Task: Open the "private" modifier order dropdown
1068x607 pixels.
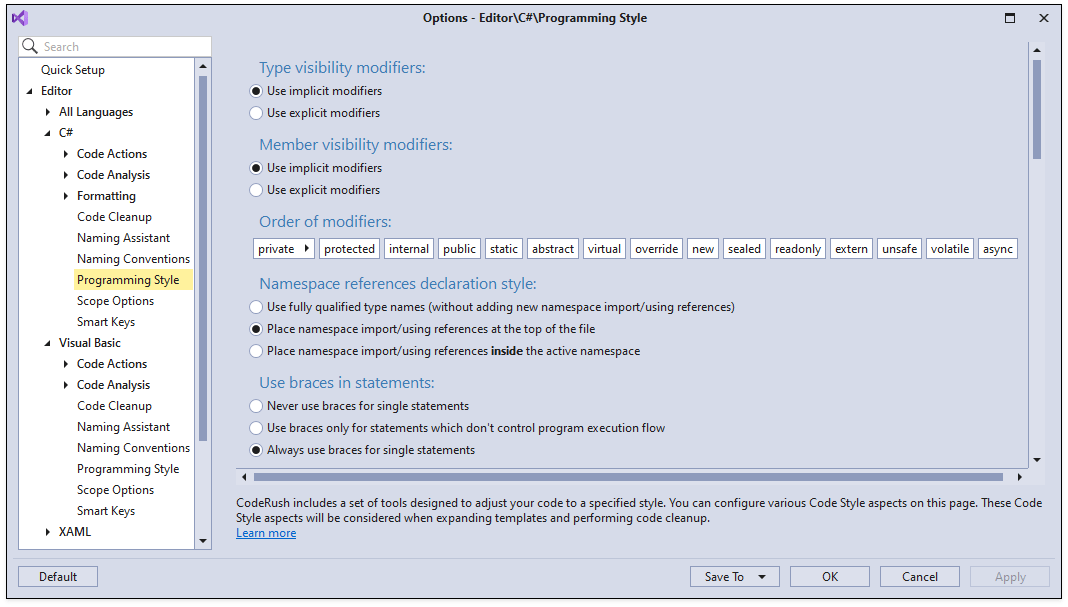Action: (305, 248)
